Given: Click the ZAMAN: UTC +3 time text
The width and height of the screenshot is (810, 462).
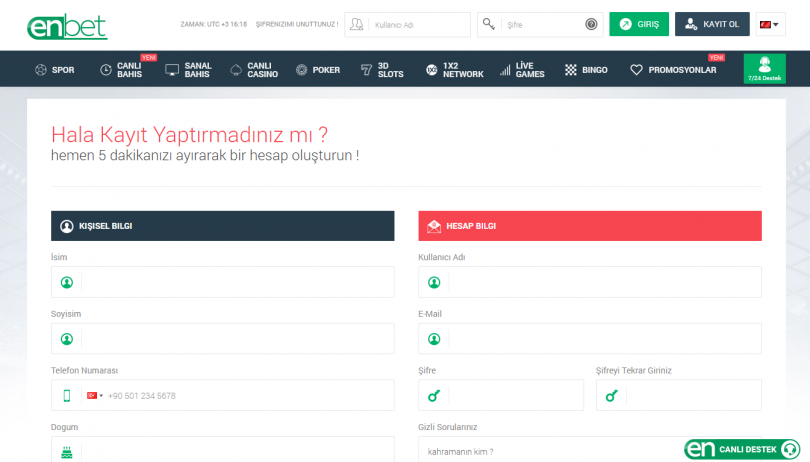Looking at the screenshot, I should (x=213, y=24).
